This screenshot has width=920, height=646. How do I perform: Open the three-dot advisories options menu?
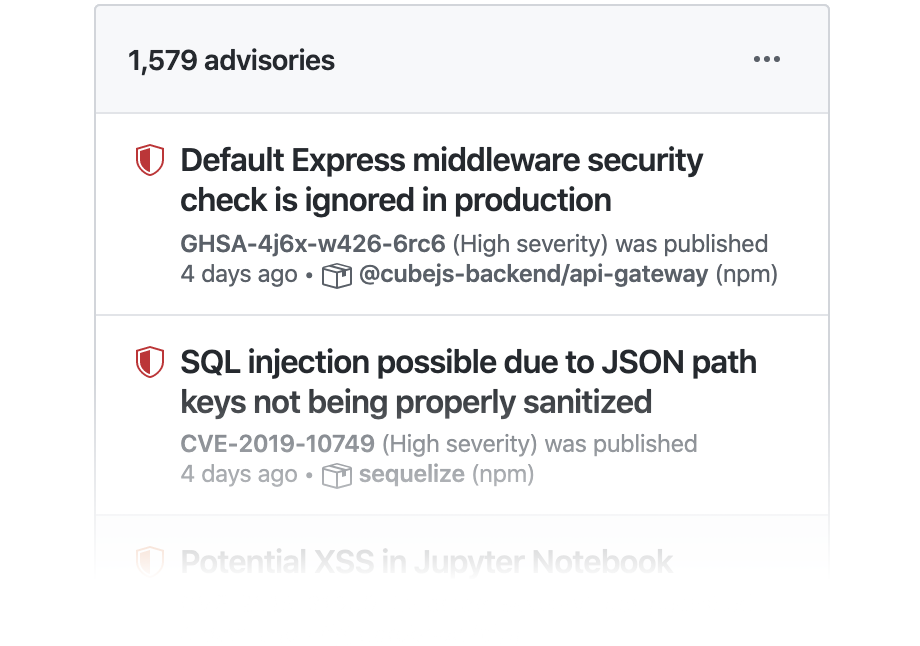[x=767, y=60]
